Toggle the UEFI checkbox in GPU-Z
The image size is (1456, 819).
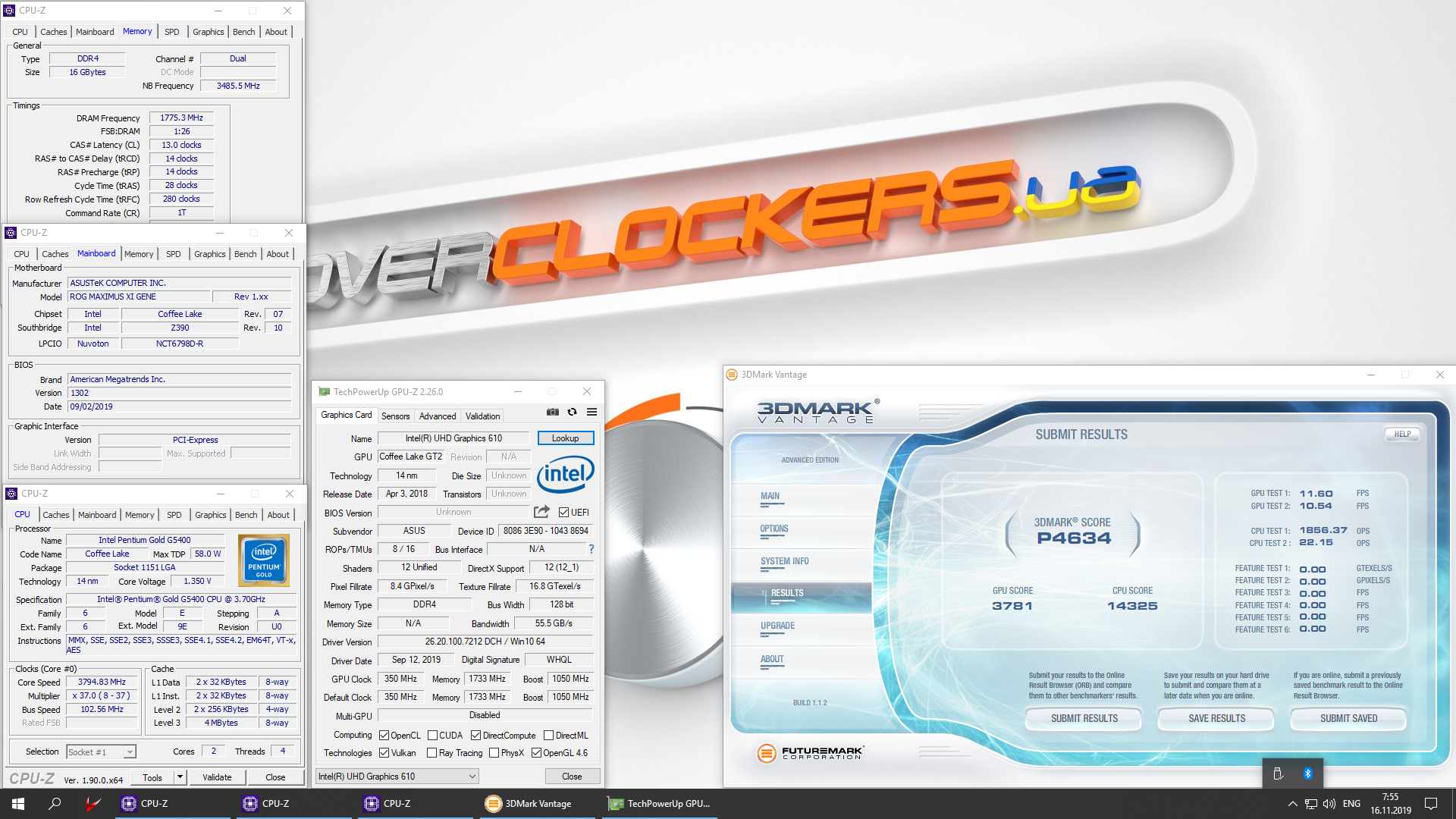click(x=563, y=513)
